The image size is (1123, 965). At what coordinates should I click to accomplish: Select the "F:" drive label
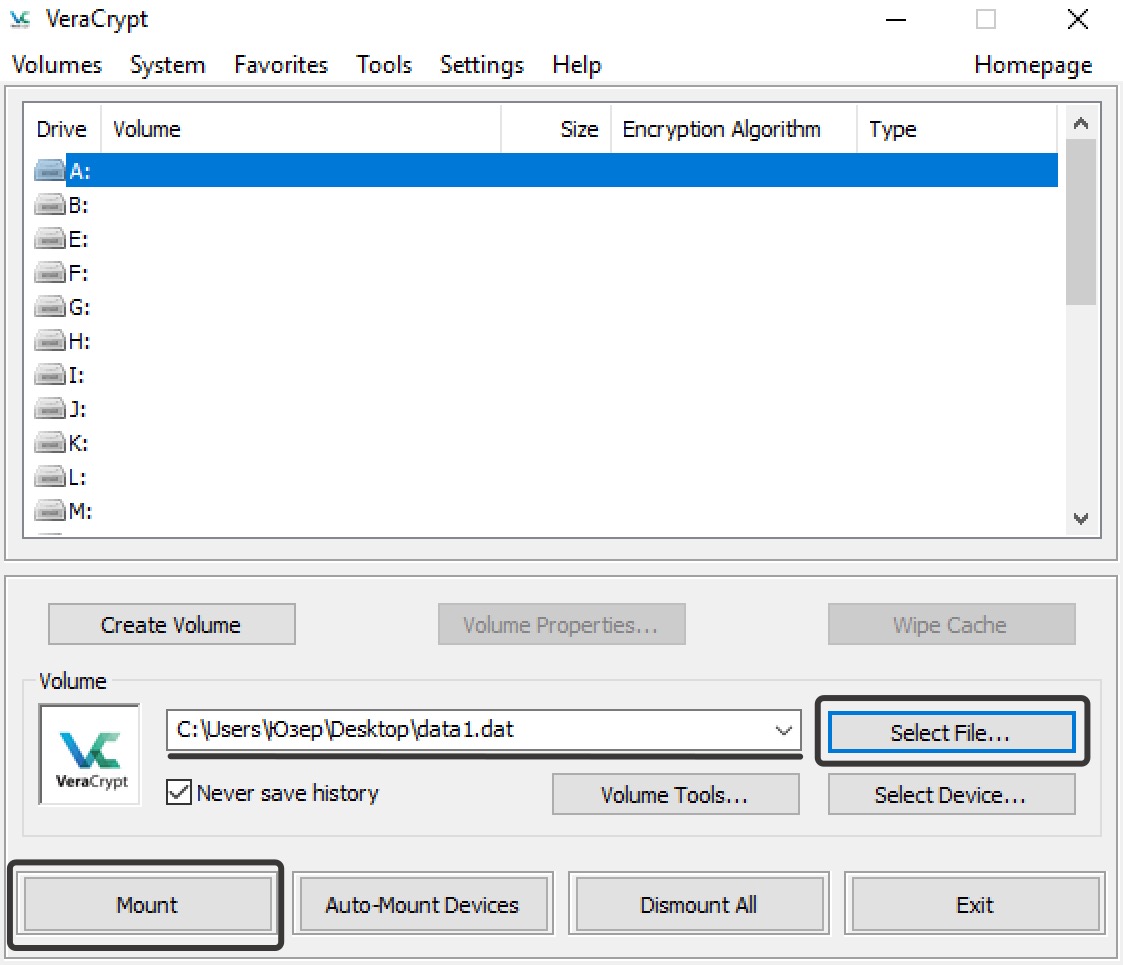tap(78, 274)
